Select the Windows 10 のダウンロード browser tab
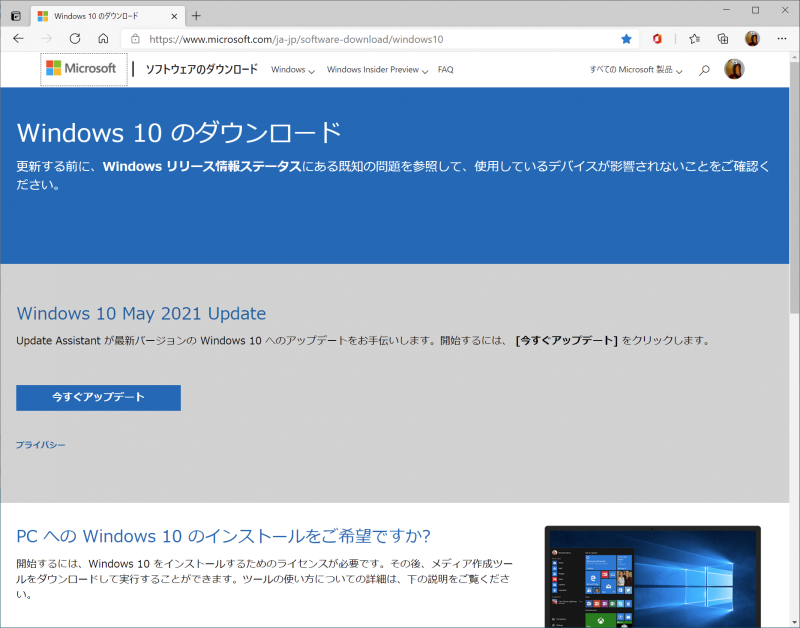The height and width of the screenshot is (628, 800). click(100, 16)
